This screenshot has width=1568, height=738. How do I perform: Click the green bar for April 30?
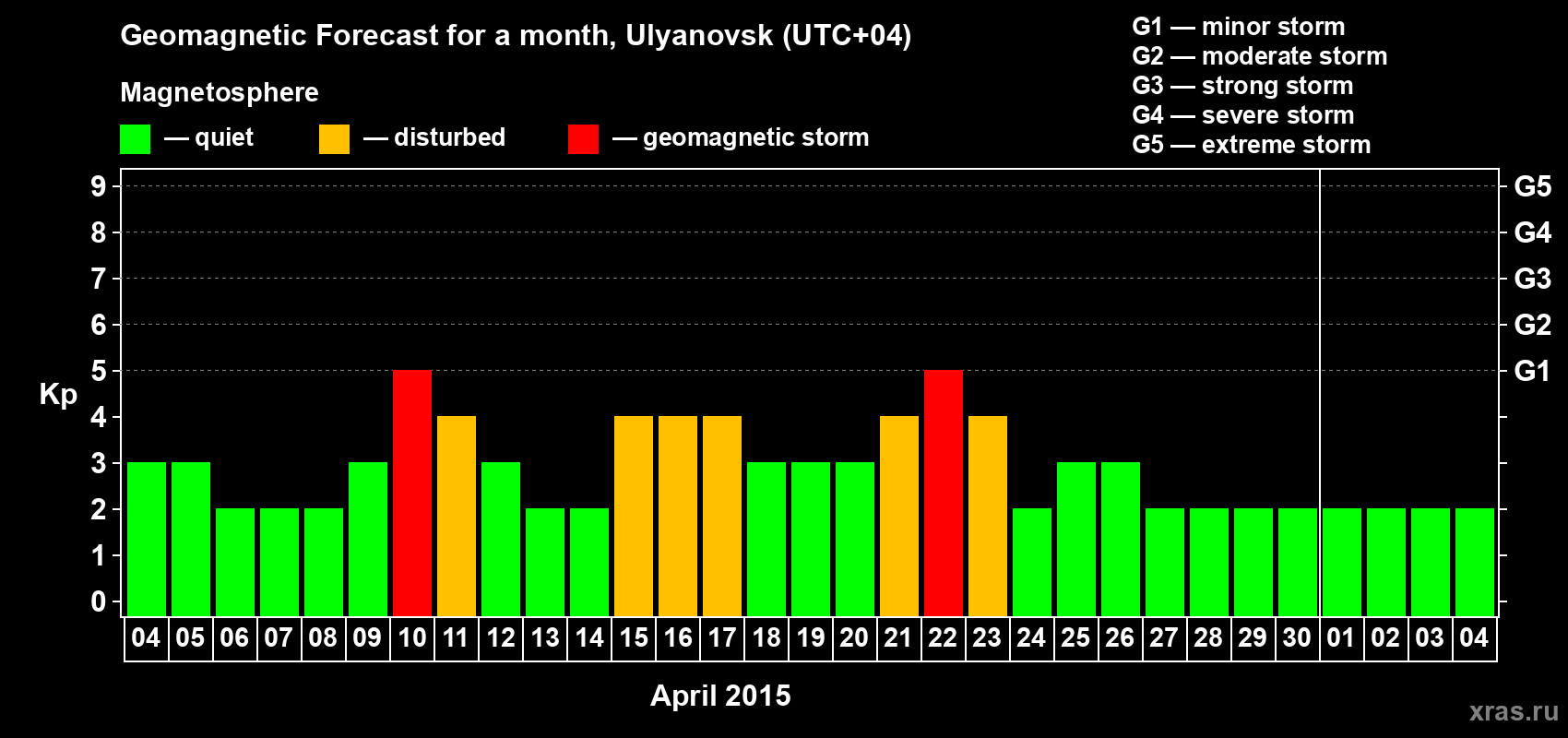(1298, 563)
